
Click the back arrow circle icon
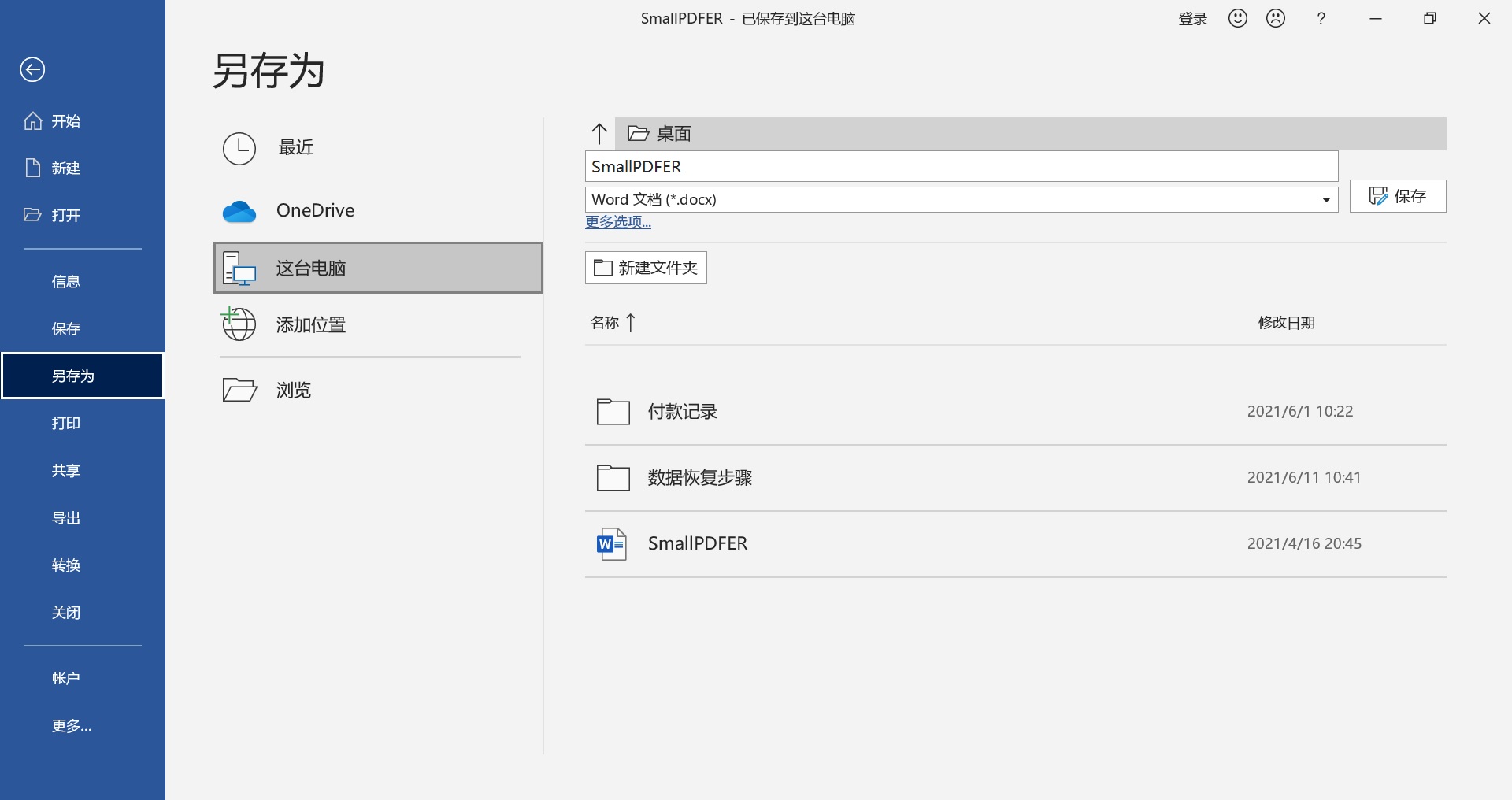32,70
